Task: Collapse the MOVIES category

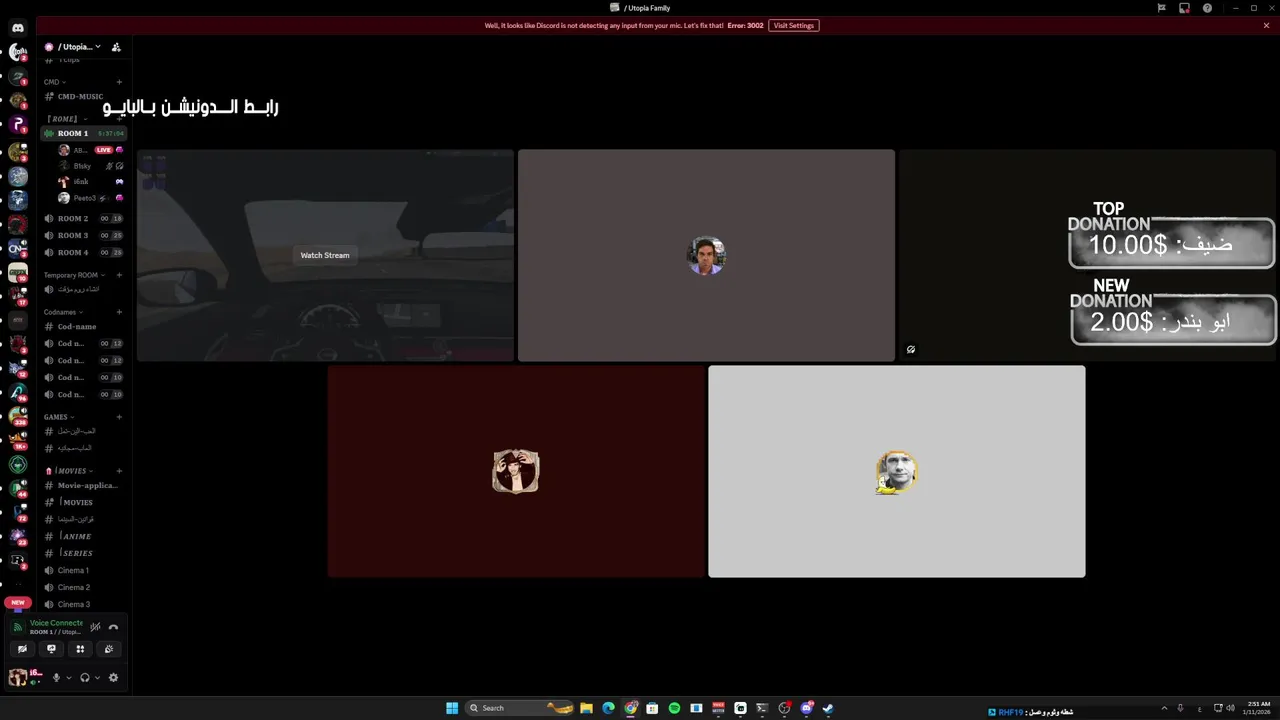Action: coord(70,471)
